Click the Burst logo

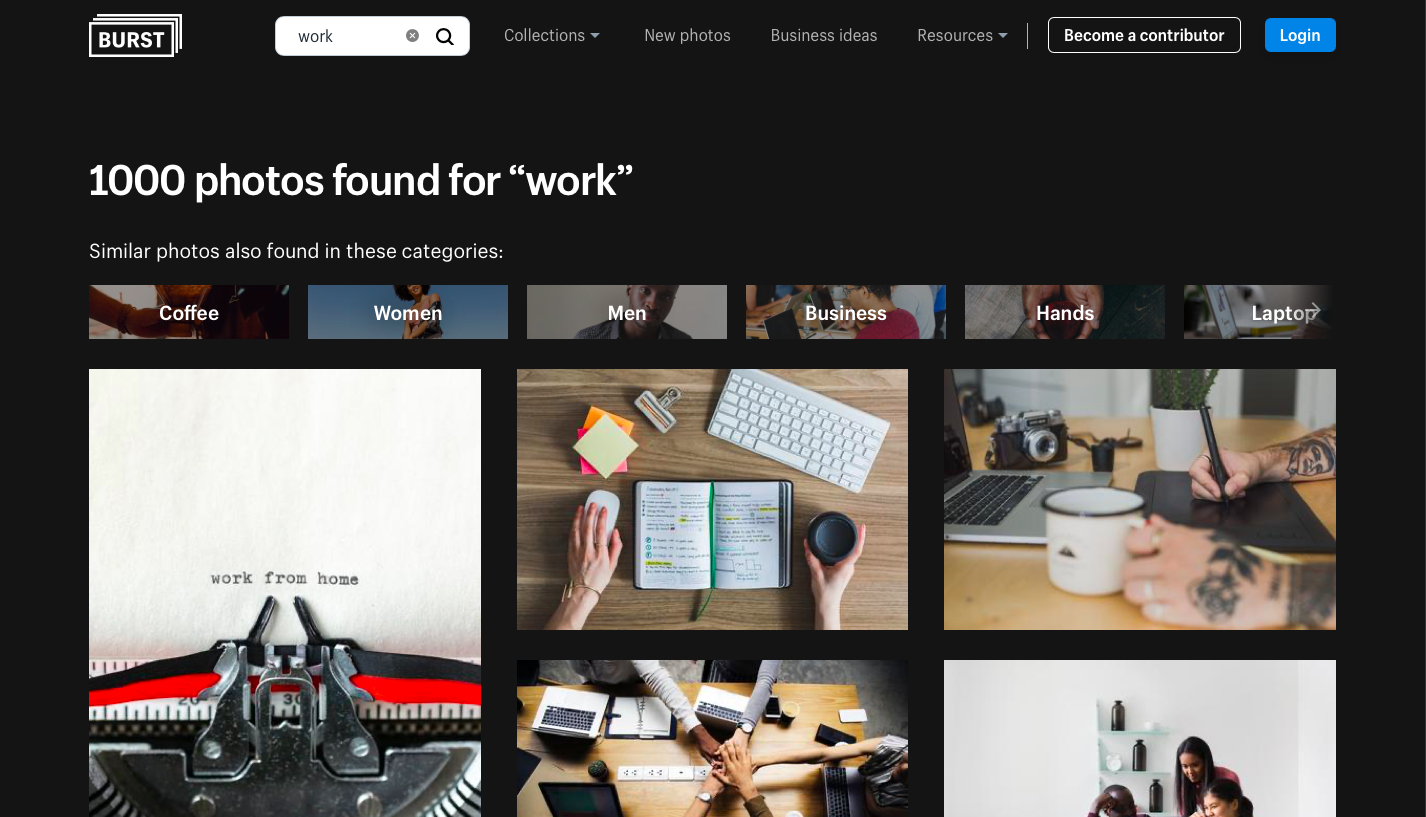point(135,36)
